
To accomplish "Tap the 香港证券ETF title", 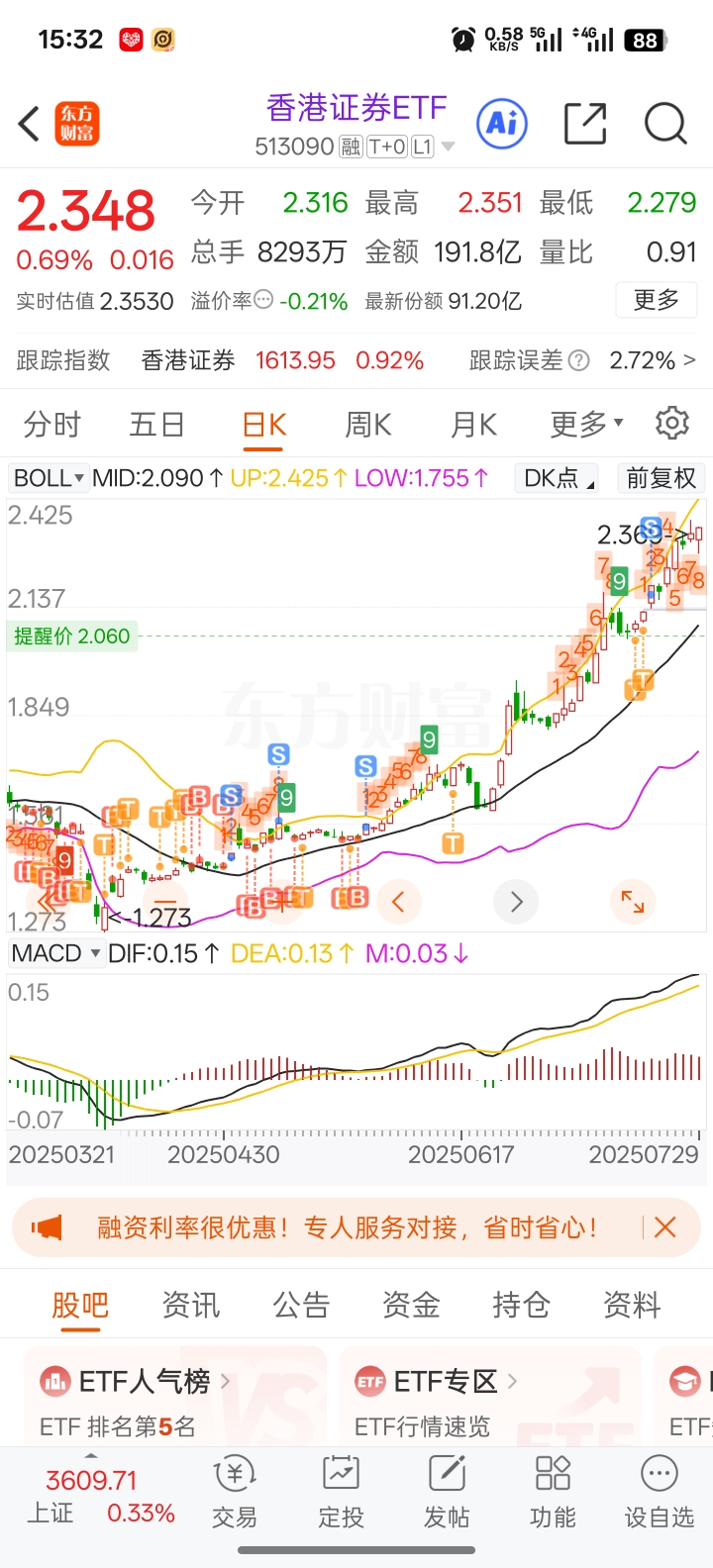I will pyautogui.click(x=356, y=107).
